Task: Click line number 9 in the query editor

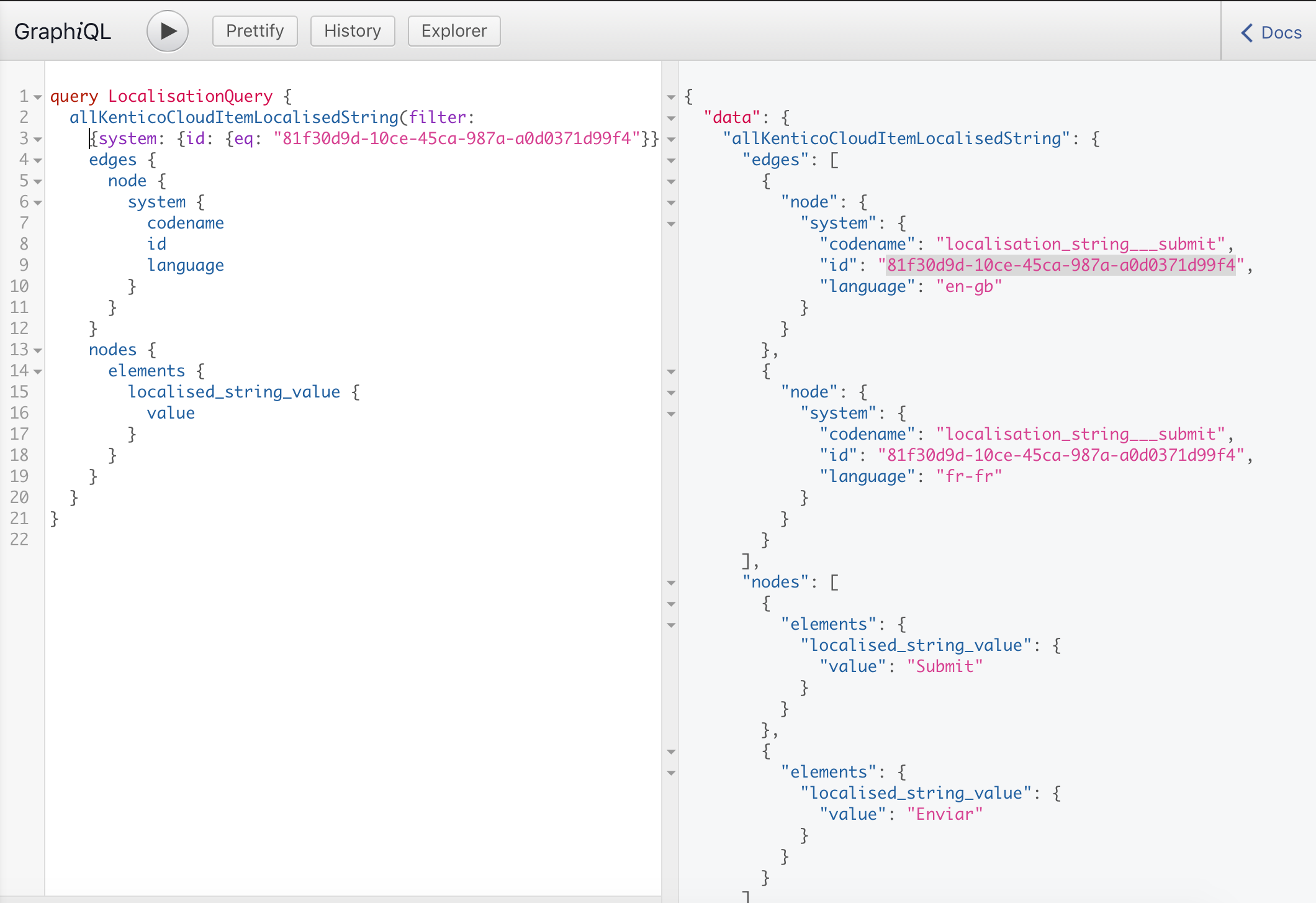Action: pos(23,265)
